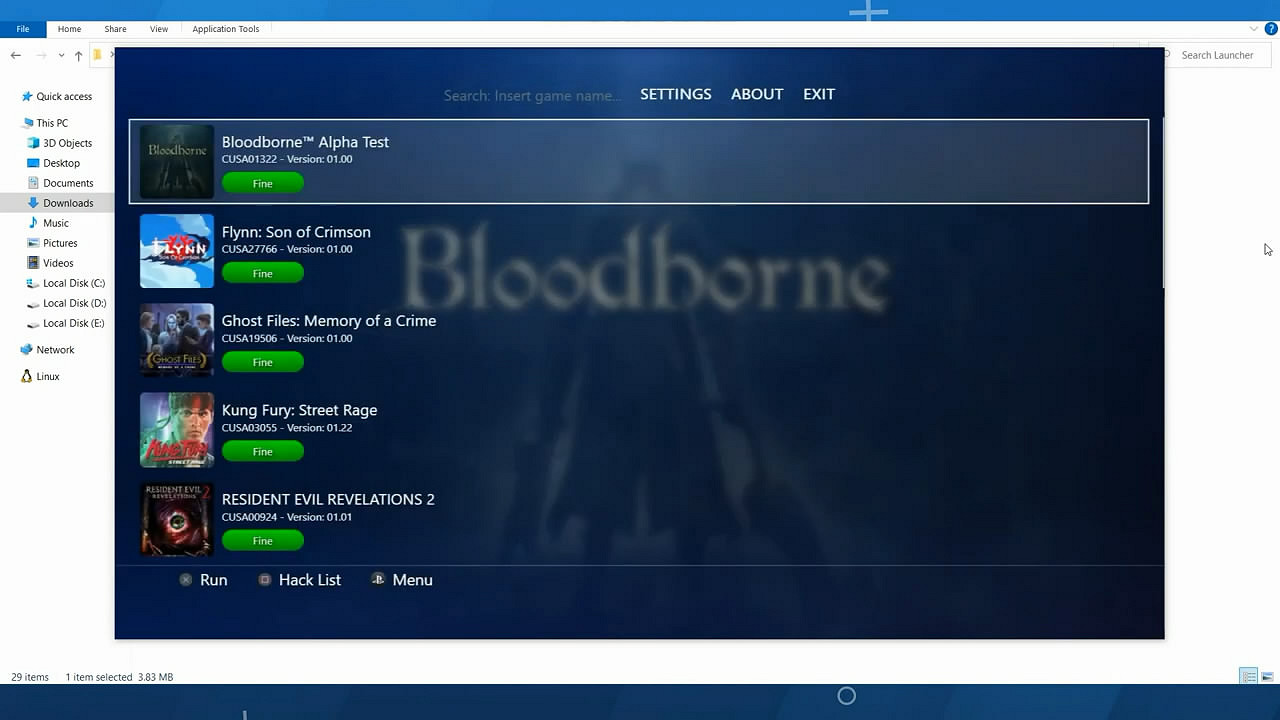Switch to details view layout toggle
The width and height of the screenshot is (1280, 720).
[1248, 677]
